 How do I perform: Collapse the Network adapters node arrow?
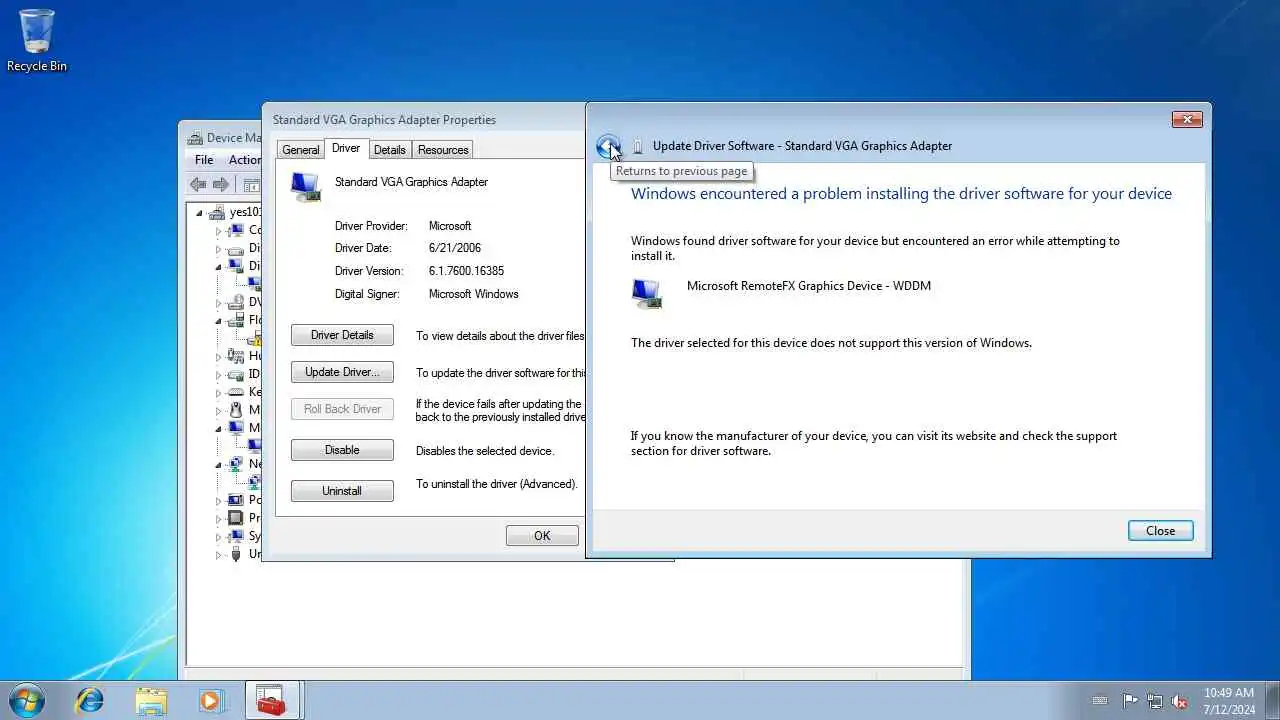218,465
